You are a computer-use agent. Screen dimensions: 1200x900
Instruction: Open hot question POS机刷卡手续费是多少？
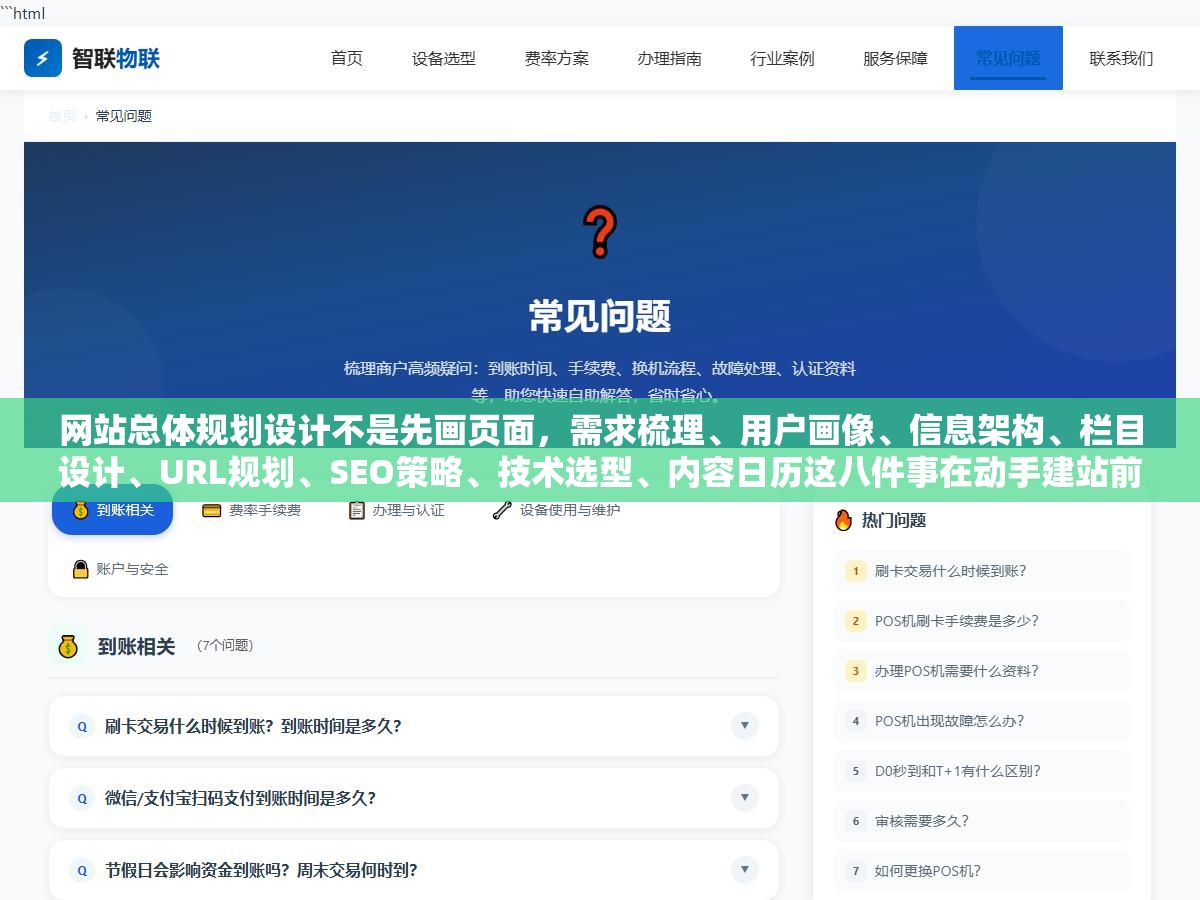(982, 621)
